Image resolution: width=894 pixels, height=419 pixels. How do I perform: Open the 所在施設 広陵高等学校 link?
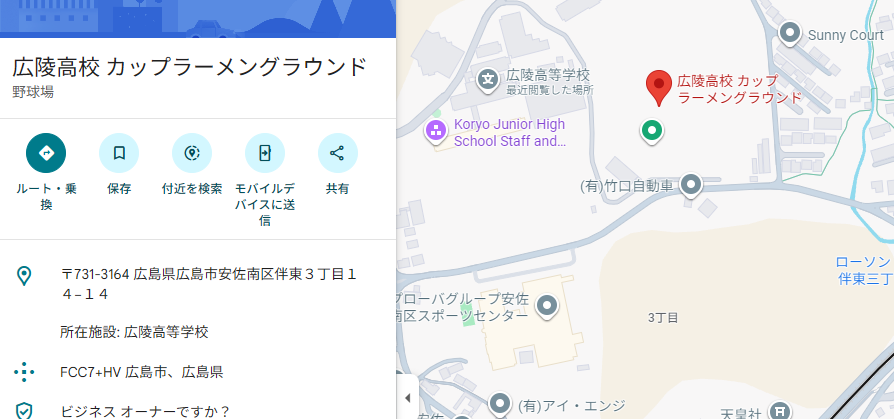point(135,332)
